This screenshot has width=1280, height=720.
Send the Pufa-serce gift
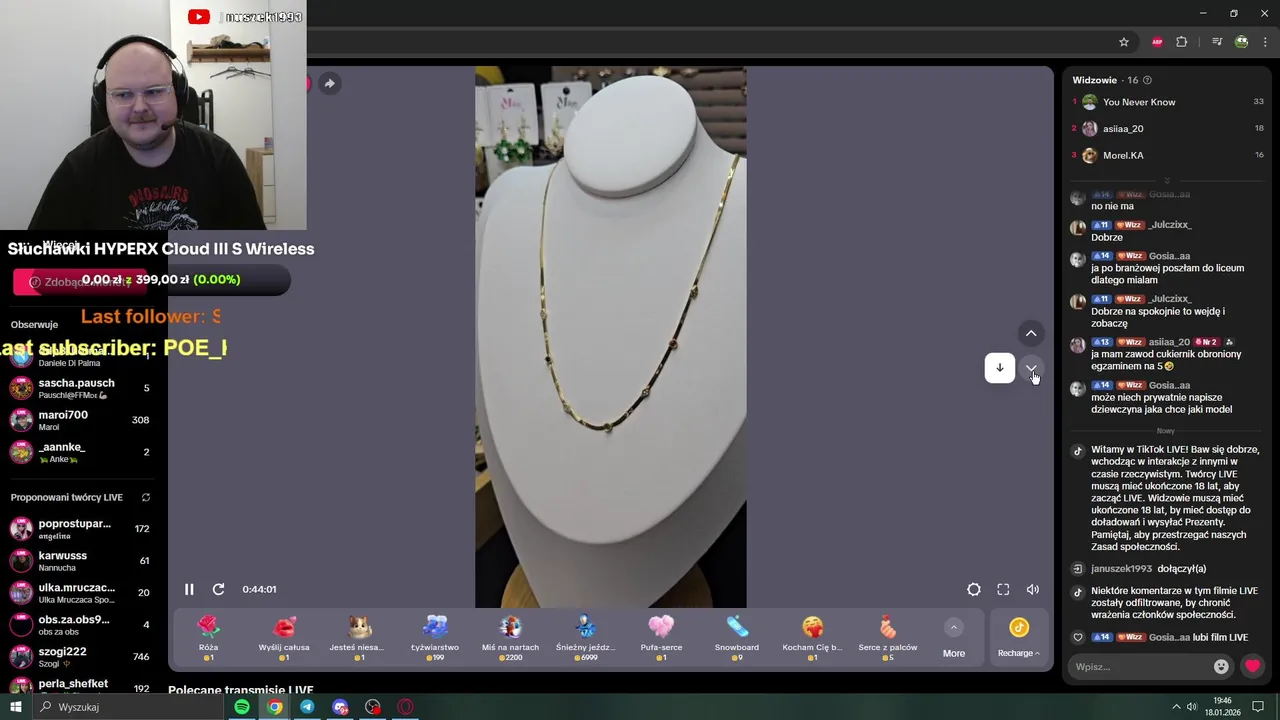[x=661, y=637]
